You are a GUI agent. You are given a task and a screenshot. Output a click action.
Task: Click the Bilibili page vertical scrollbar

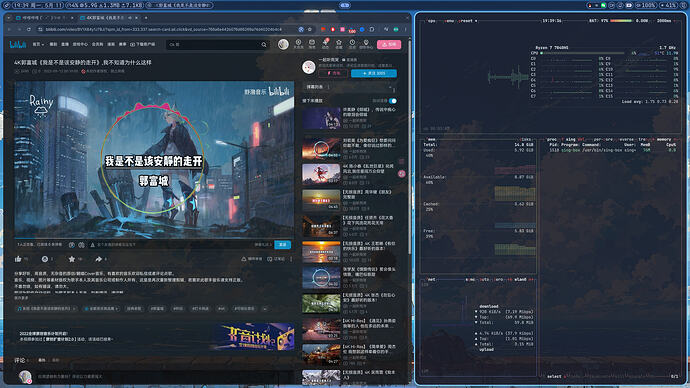[x=410, y=147]
